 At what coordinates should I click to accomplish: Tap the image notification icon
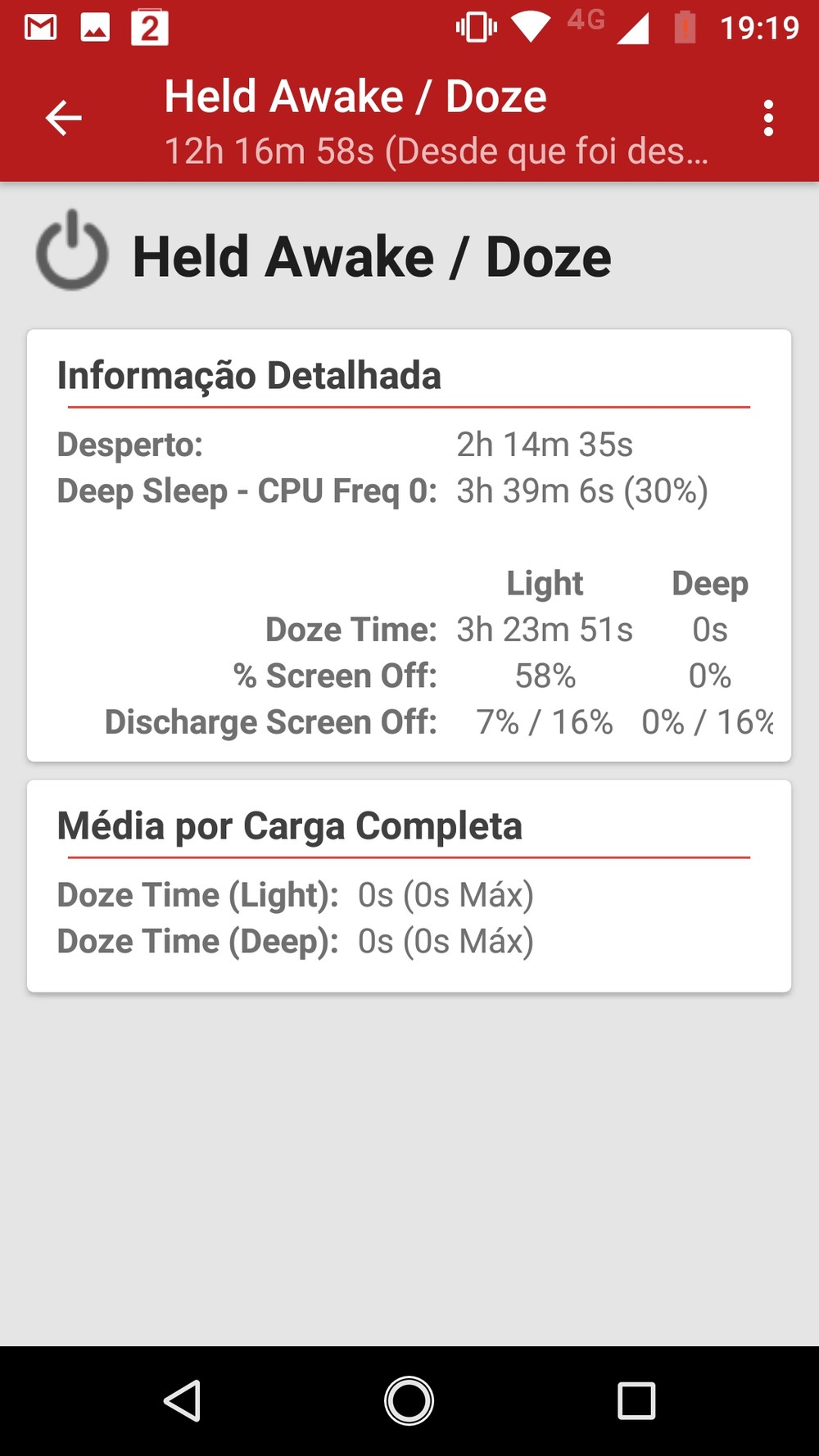click(x=95, y=29)
